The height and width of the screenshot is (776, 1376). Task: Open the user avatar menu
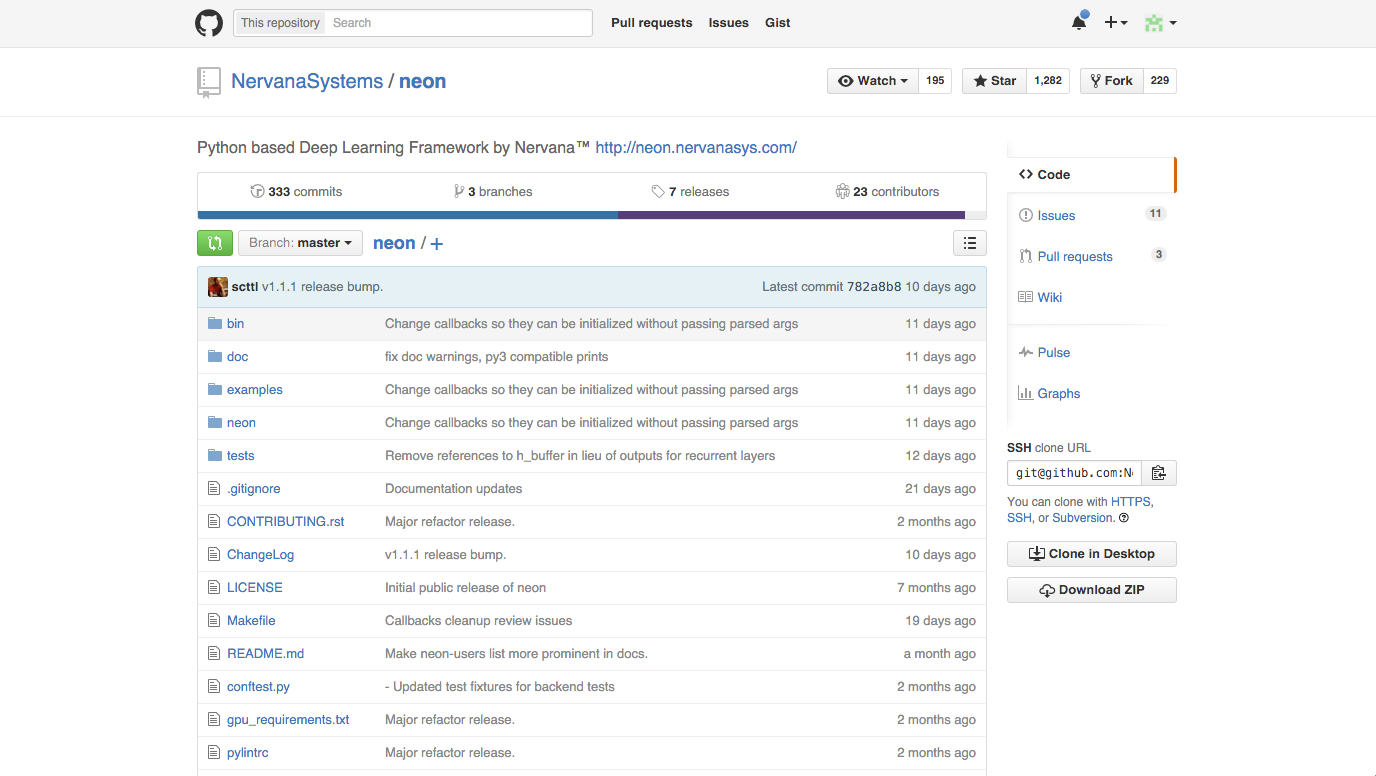[1160, 23]
